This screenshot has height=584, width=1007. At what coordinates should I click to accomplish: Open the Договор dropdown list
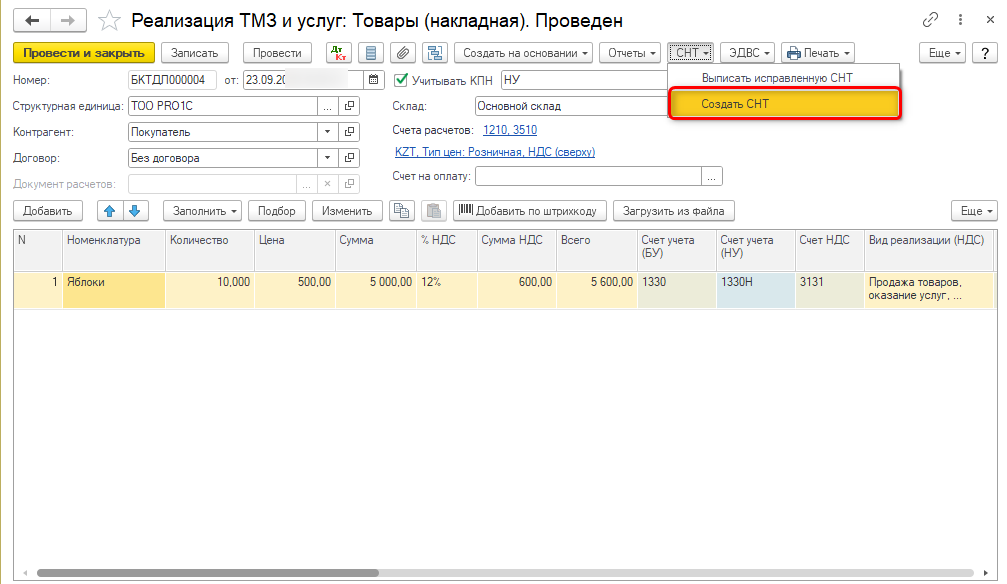click(328, 158)
